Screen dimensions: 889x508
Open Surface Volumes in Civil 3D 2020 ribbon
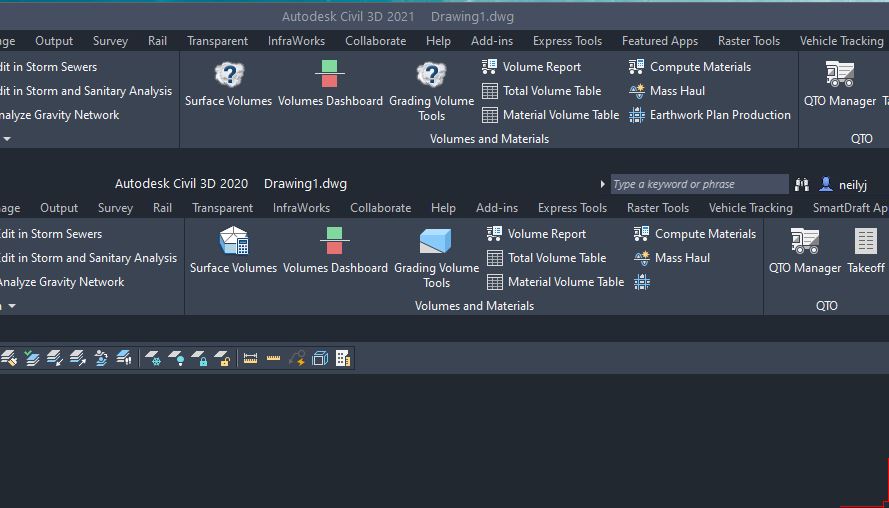(x=234, y=251)
